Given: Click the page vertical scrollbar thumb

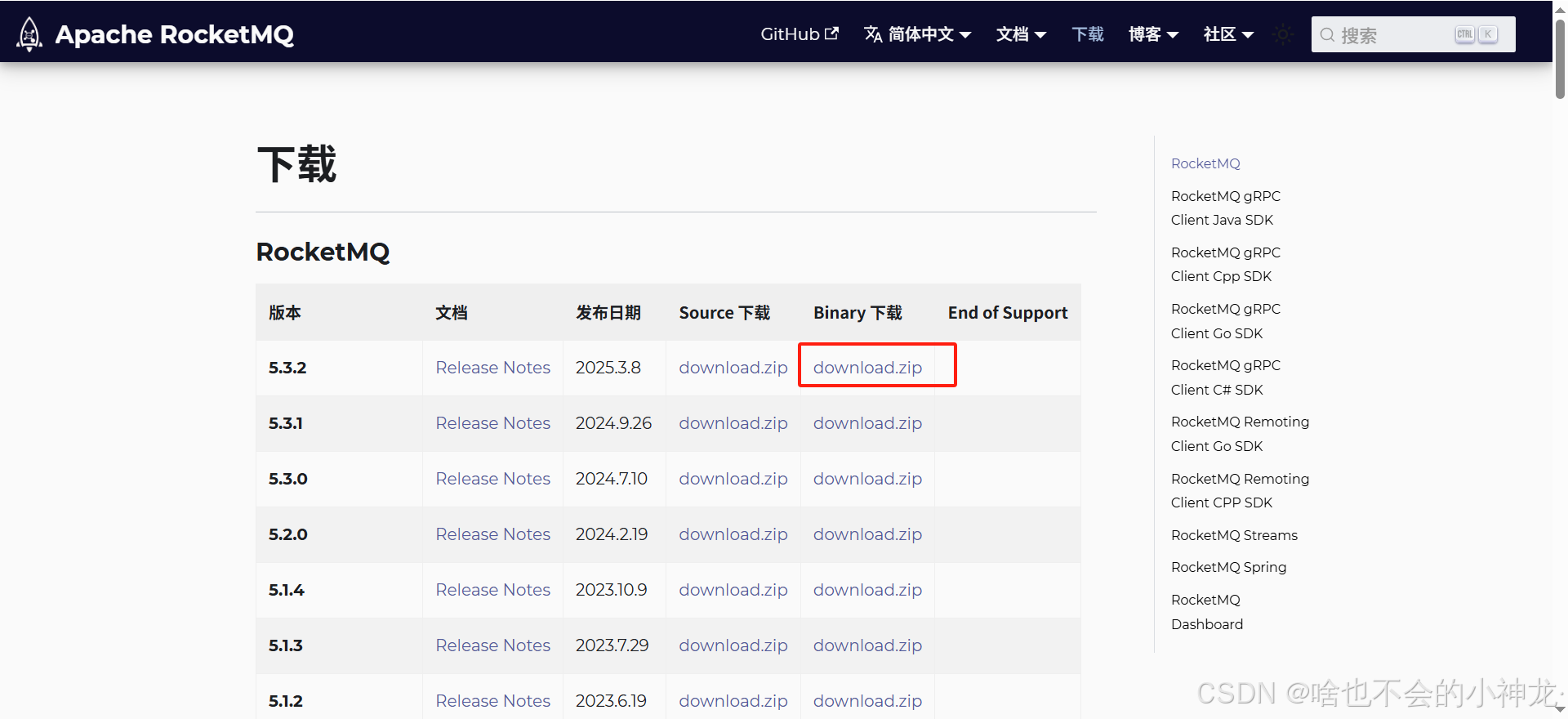Looking at the screenshot, I should [x=1560, y=57].
